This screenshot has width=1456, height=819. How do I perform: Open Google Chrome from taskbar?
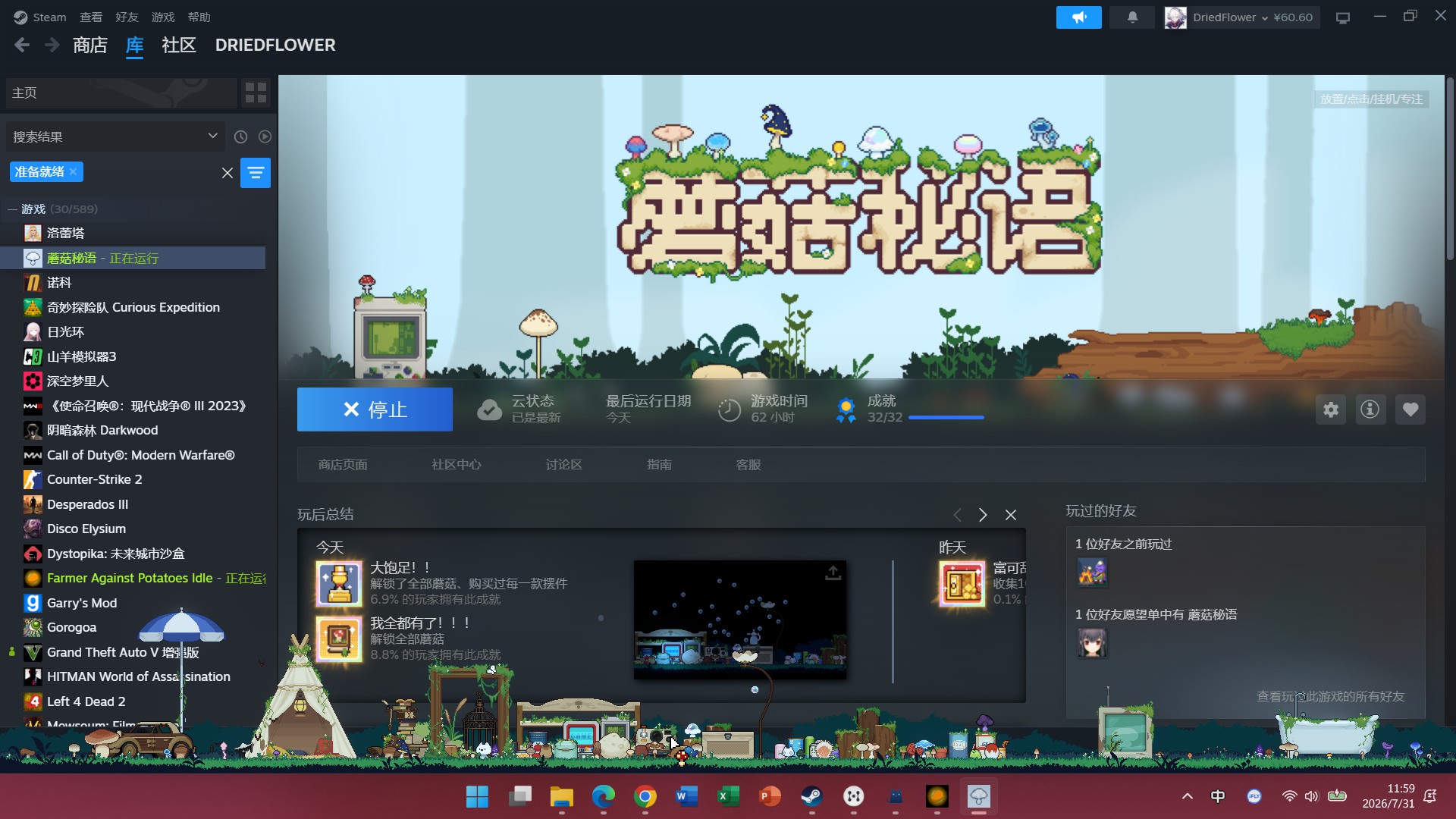645,796
